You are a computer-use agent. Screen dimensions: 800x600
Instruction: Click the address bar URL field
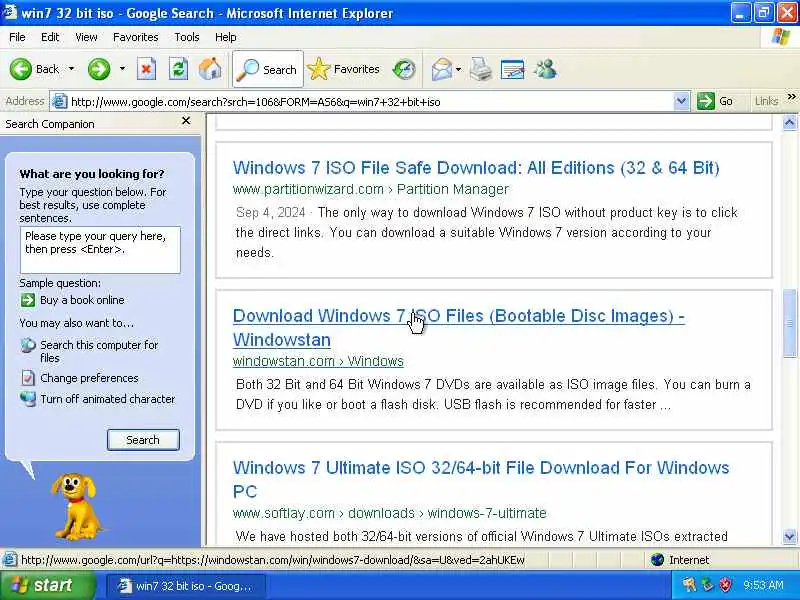[x=370, y=102]
